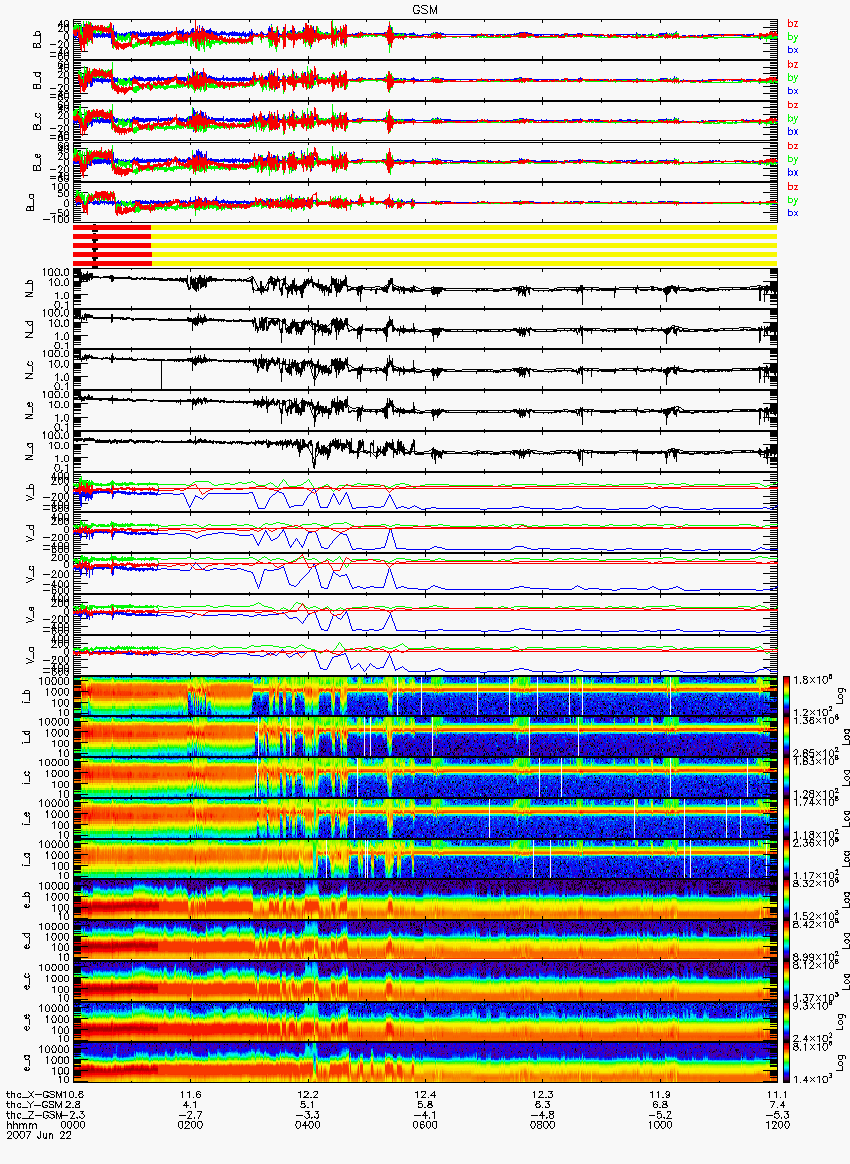Select the V_b velocity axis label
The height and width of the screenshot is (1164, 850).
click(x=30, y=494)
